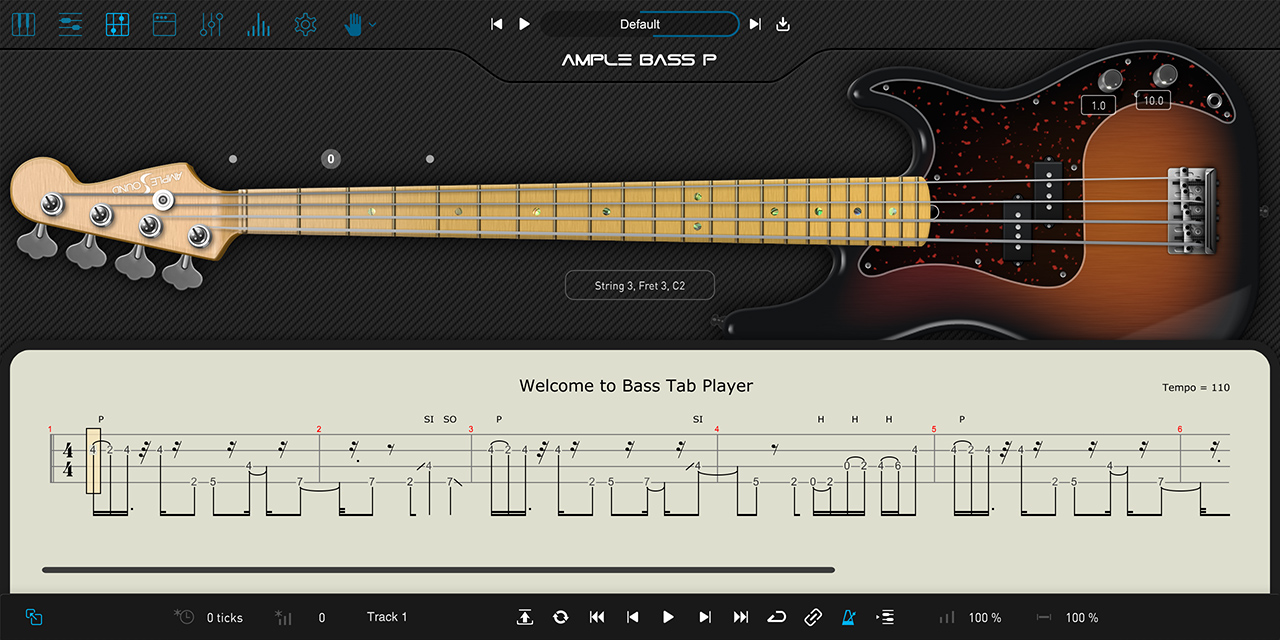1280x640 pixels.
Task: Open the Default preset selector
Action: point(640,24)
